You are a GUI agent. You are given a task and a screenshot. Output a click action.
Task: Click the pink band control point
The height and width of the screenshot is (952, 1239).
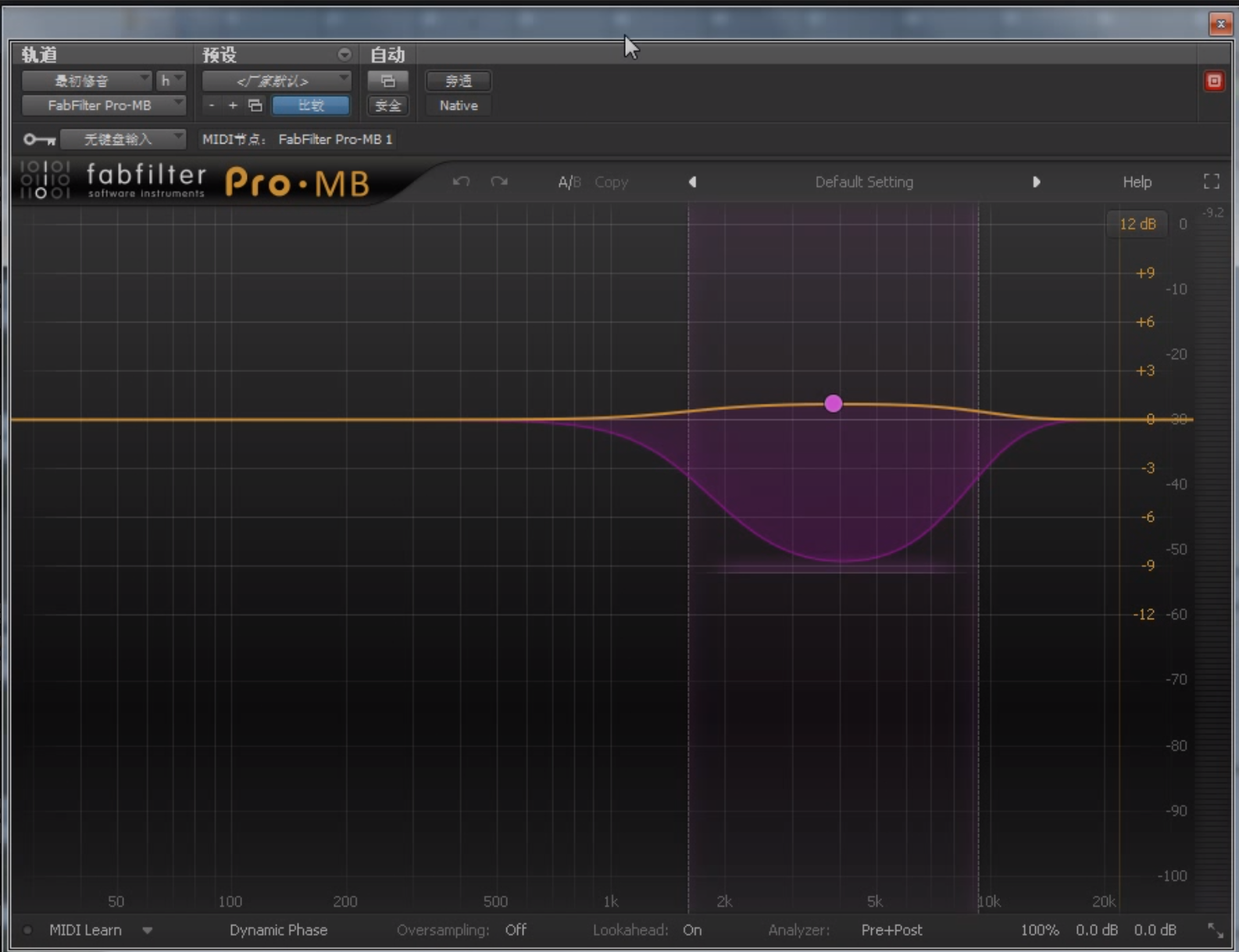tap(834, 403)
